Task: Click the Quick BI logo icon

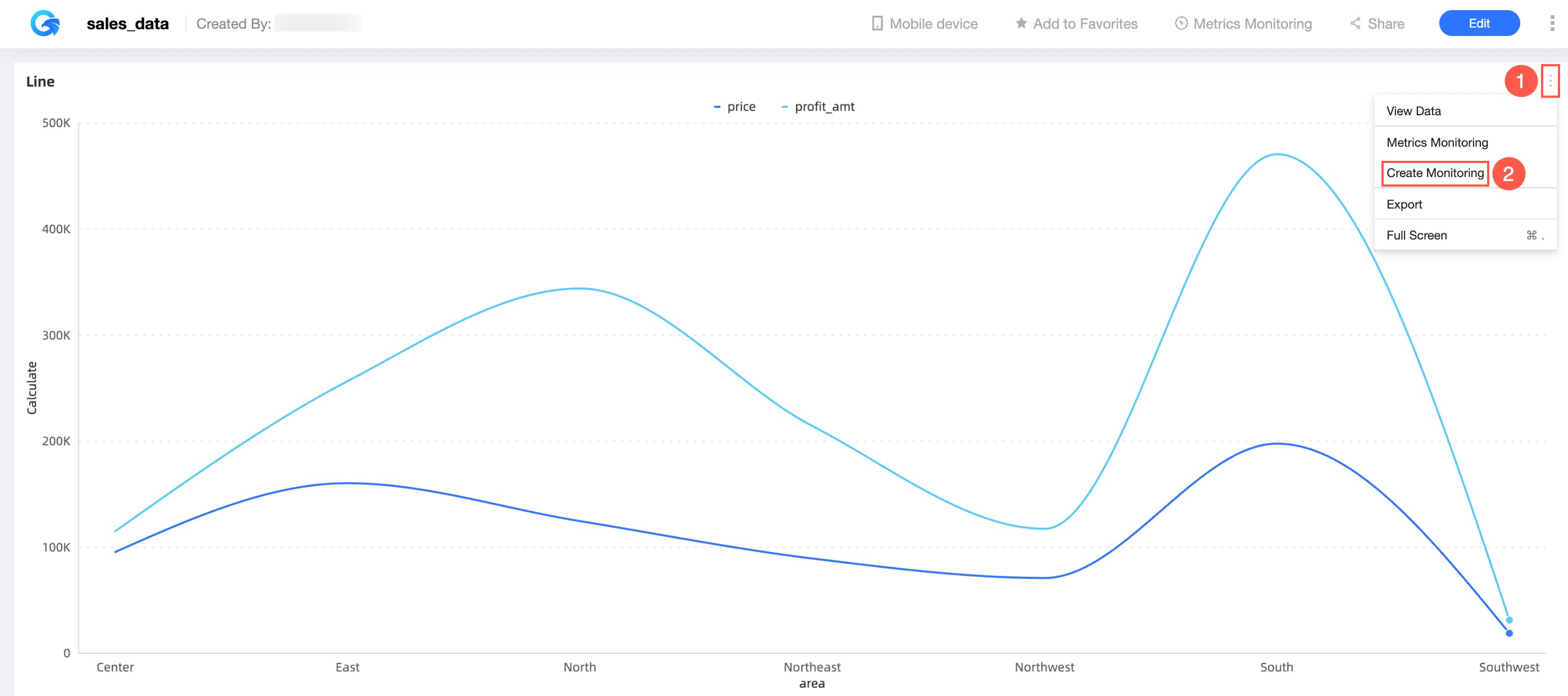Action: tap(43, 23)
